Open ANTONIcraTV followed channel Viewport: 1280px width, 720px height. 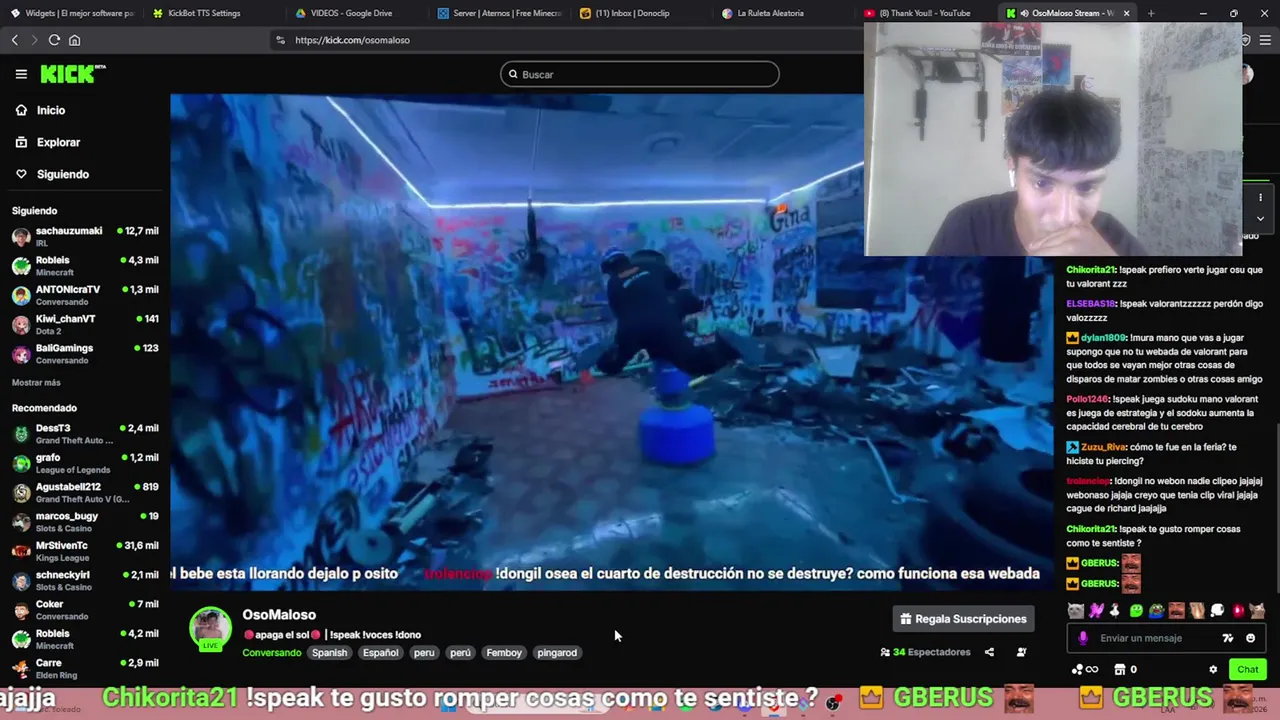(x=85, y=295)
